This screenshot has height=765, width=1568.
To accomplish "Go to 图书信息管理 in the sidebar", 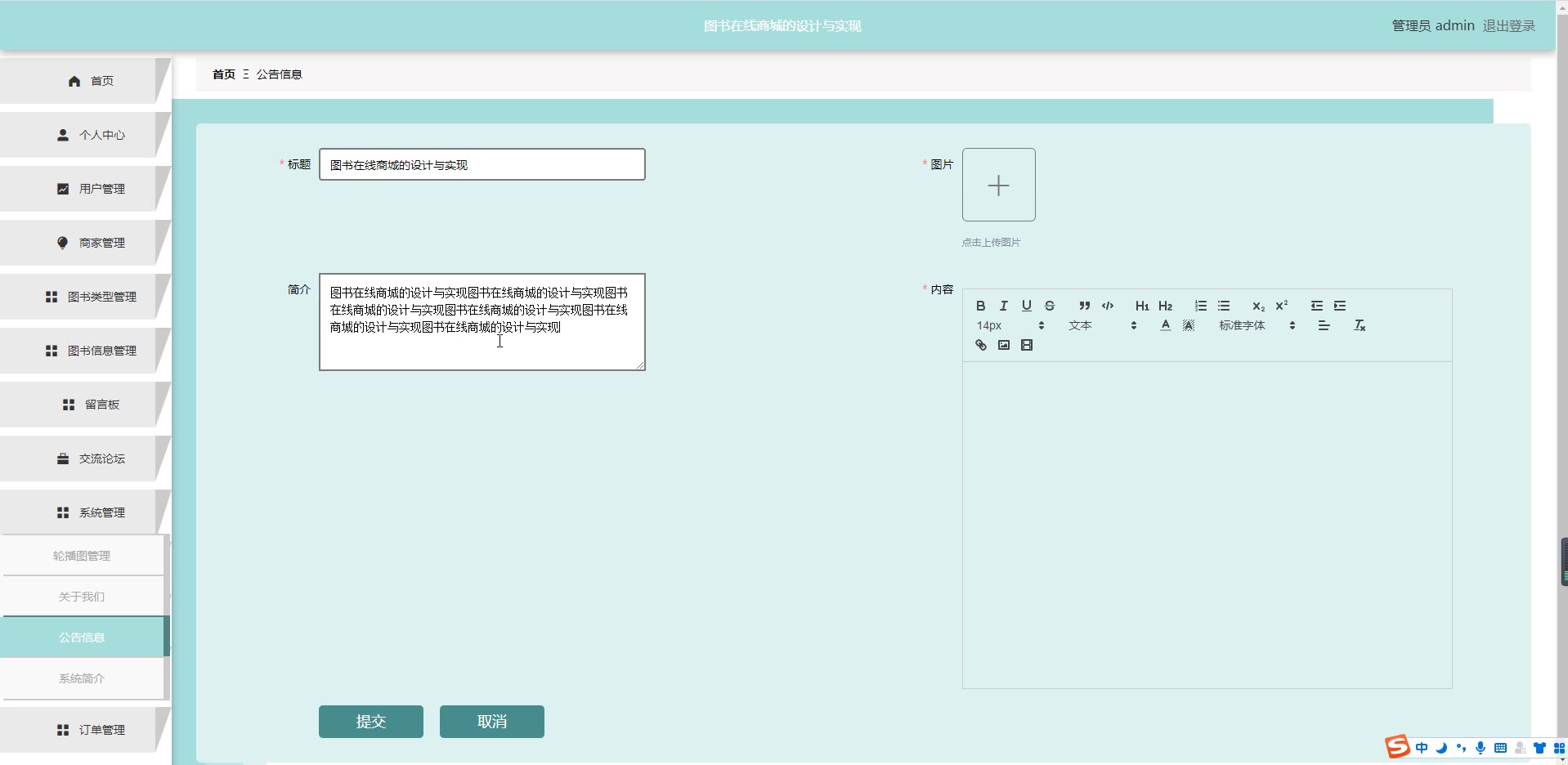I will click(91, 351).
